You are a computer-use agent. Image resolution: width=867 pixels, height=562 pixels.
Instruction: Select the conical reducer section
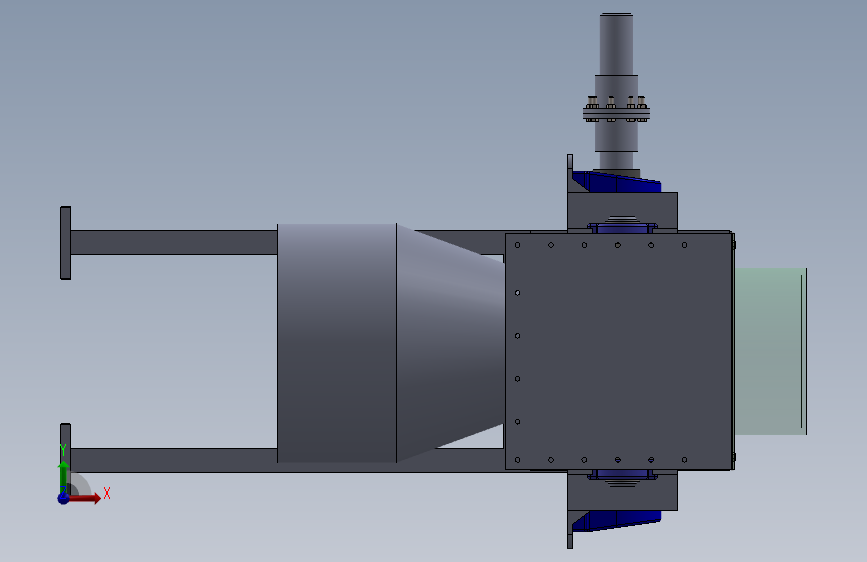(450, 343)
